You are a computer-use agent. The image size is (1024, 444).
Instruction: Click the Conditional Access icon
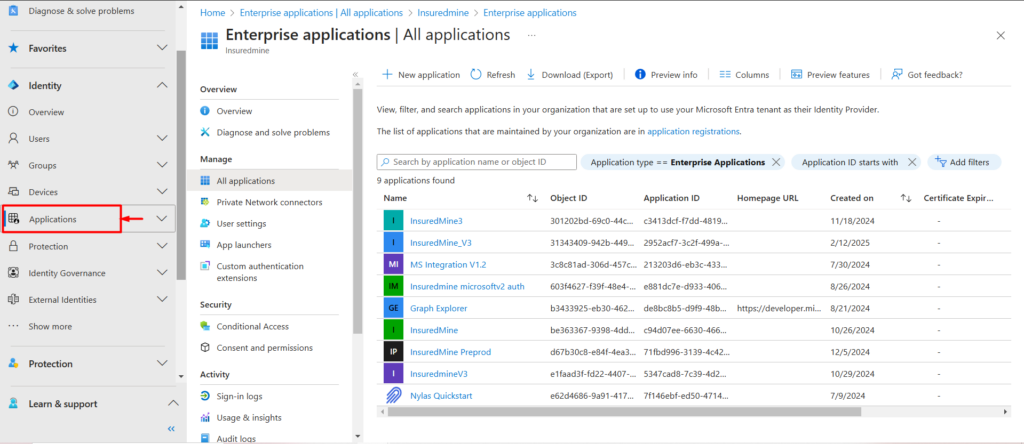pos(205,326)
